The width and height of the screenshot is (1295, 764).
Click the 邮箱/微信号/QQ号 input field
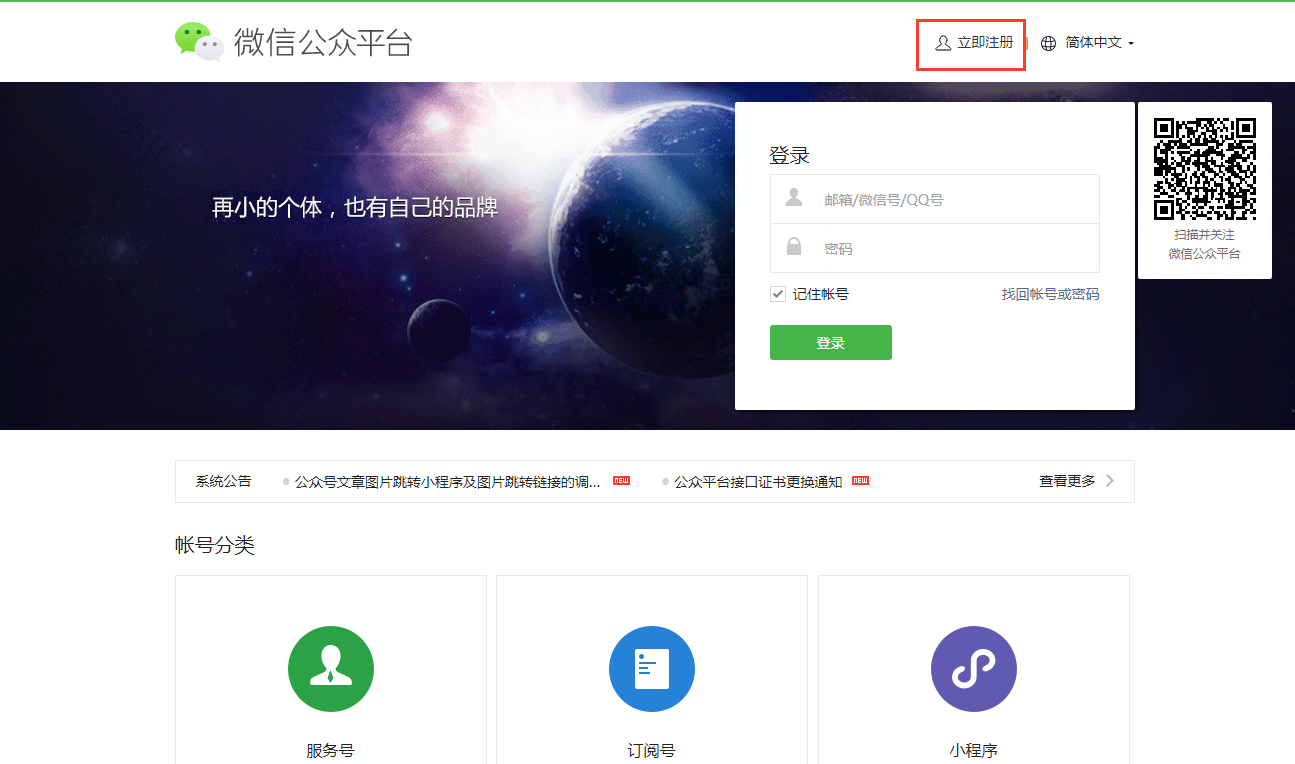pyautogui.click(x=950, y=200)
